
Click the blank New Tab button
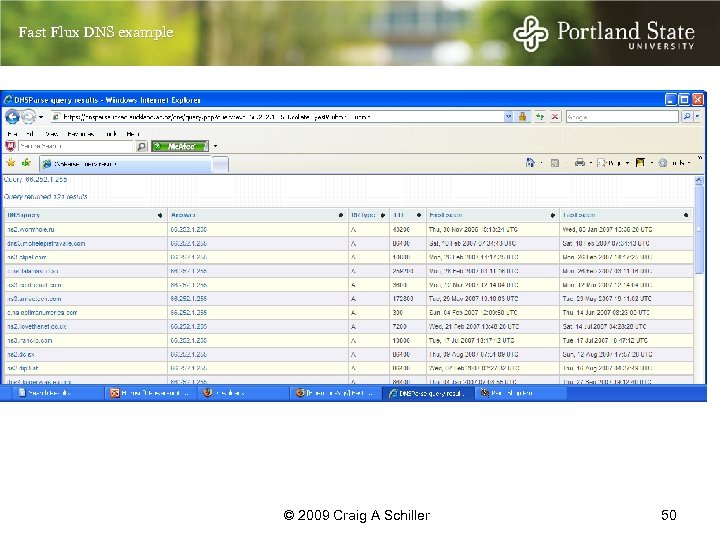[x=220, y=164]
